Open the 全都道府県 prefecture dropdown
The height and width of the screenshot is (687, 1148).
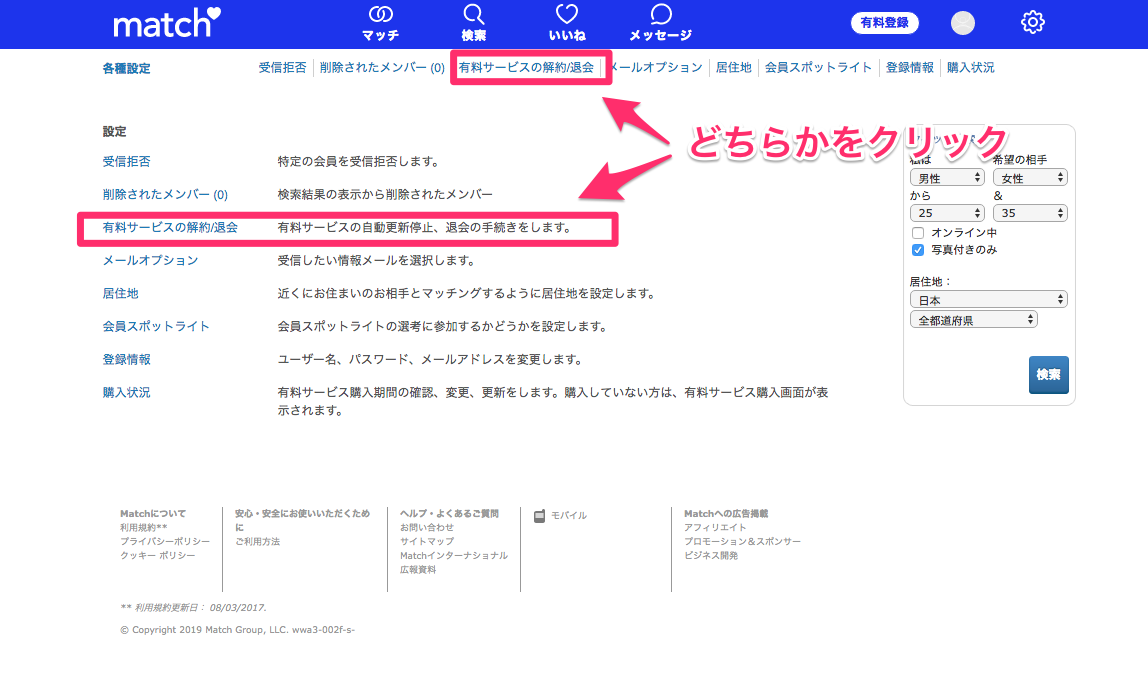(973, 320)
